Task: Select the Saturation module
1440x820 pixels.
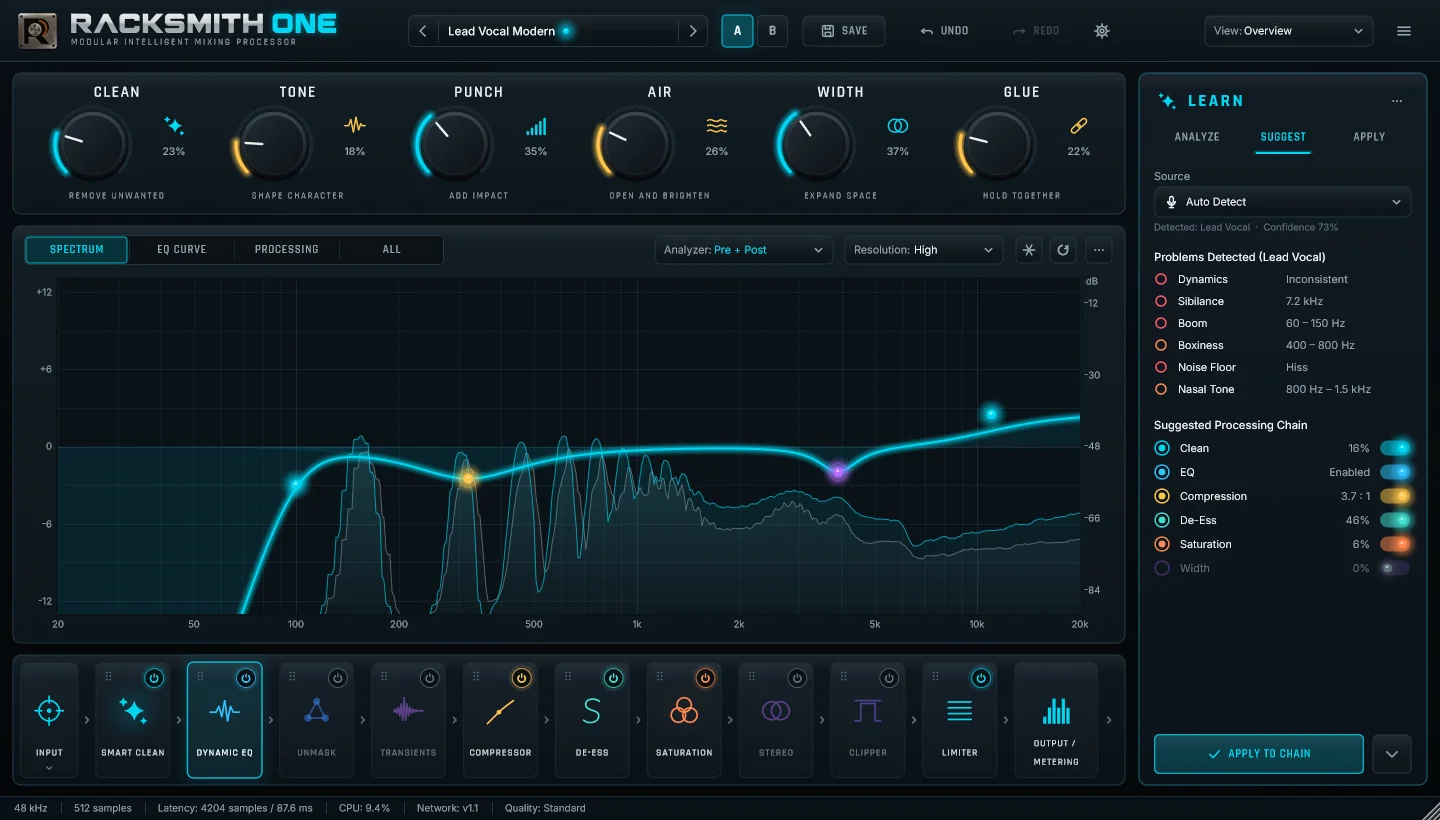Action: [x=685, y=720]
